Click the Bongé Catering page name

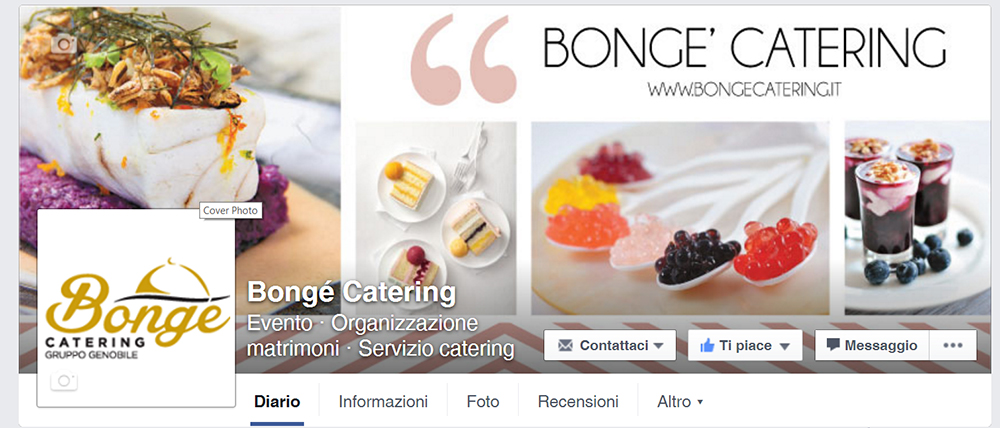point(351,293)
